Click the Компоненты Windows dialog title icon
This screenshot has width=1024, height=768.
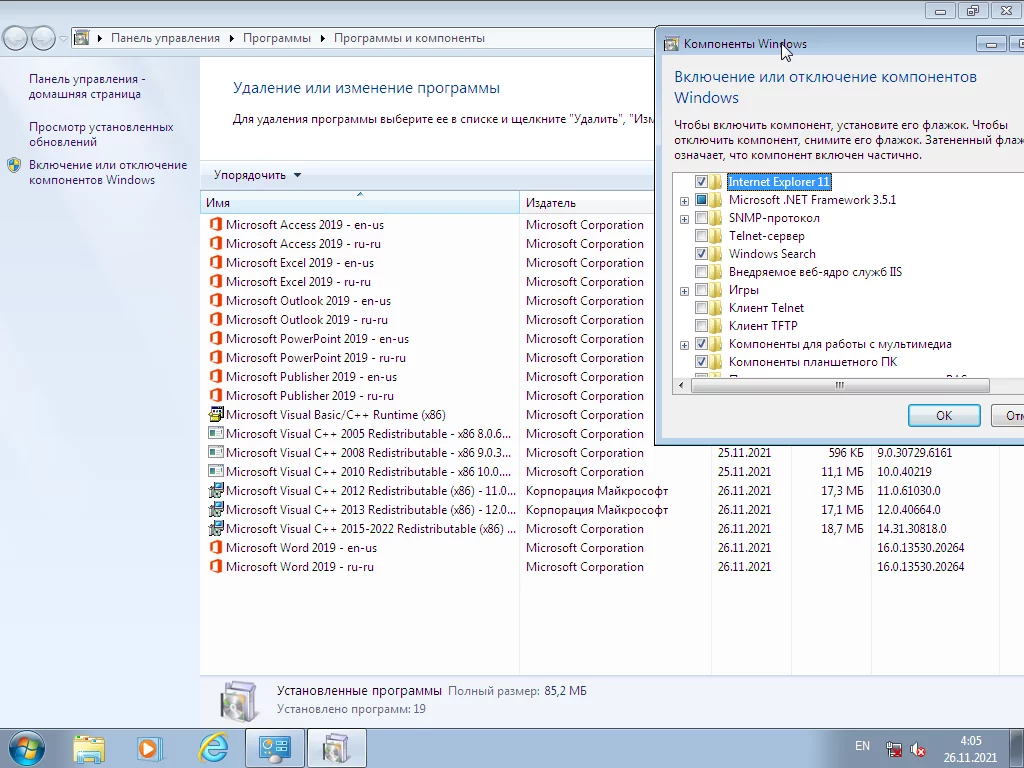[671, 44]
